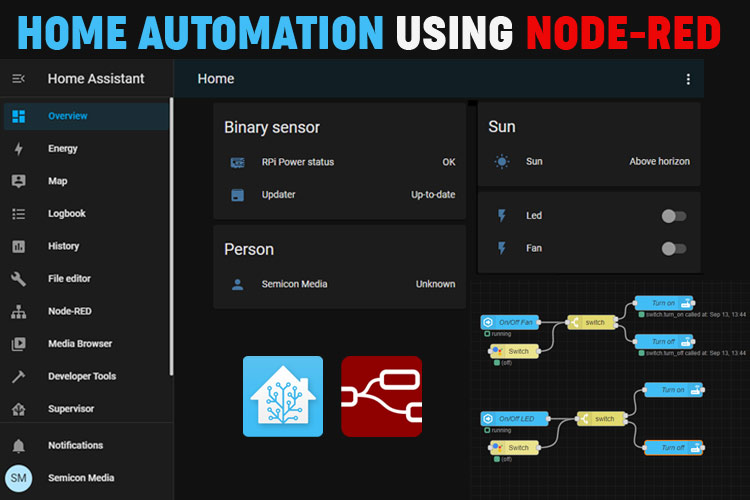Open Node-RED from the sidebar
750x500 pixels.
(86, 311)
